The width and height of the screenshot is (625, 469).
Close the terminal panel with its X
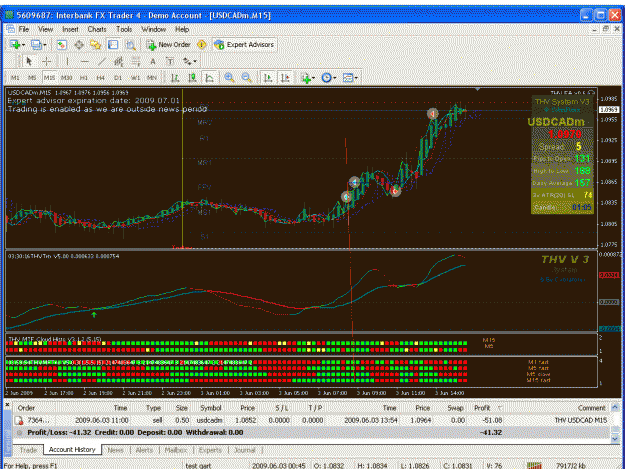tap(7, 405)
